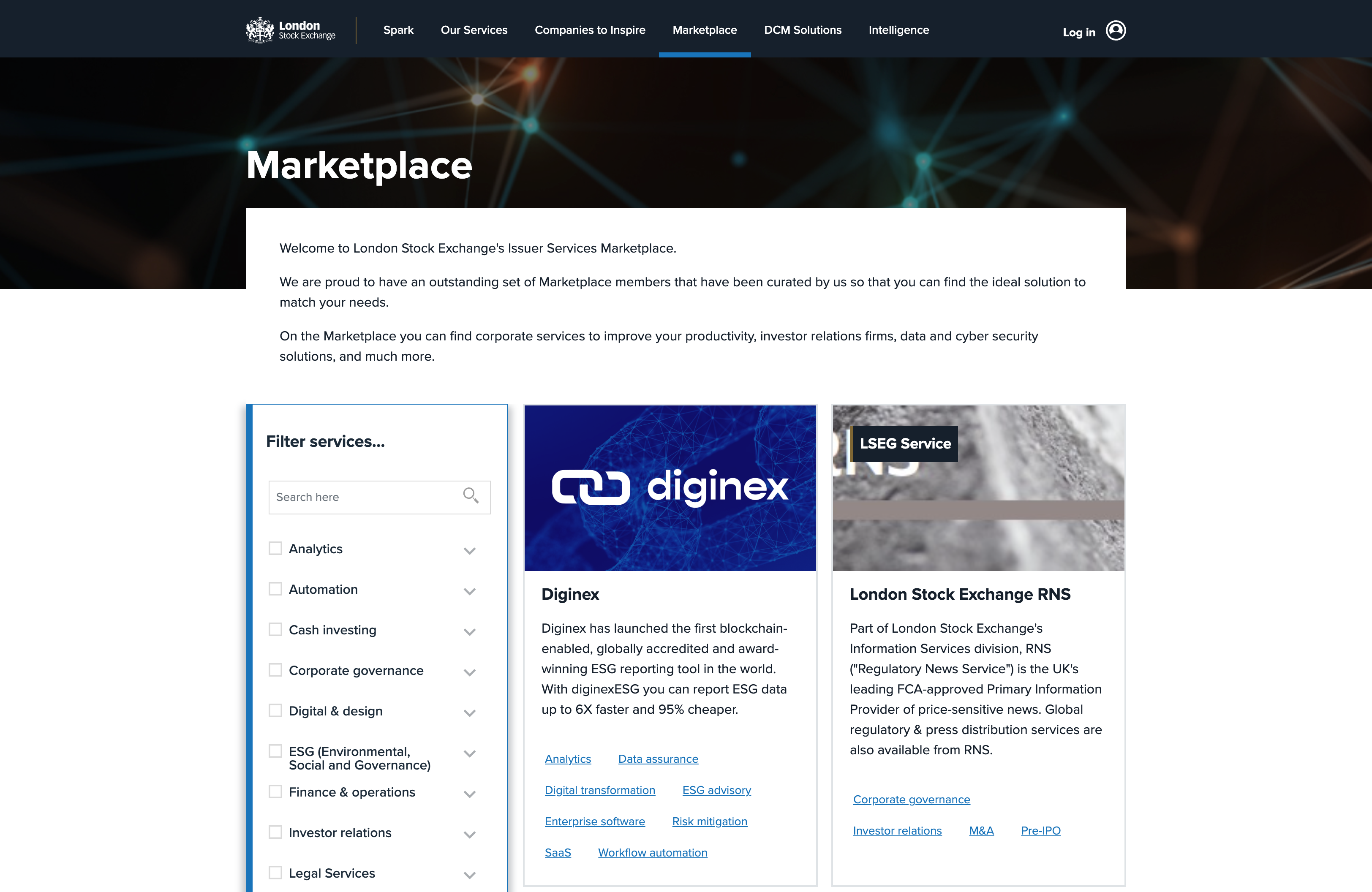Expand Legal Services filter chevron

point(470,875)
